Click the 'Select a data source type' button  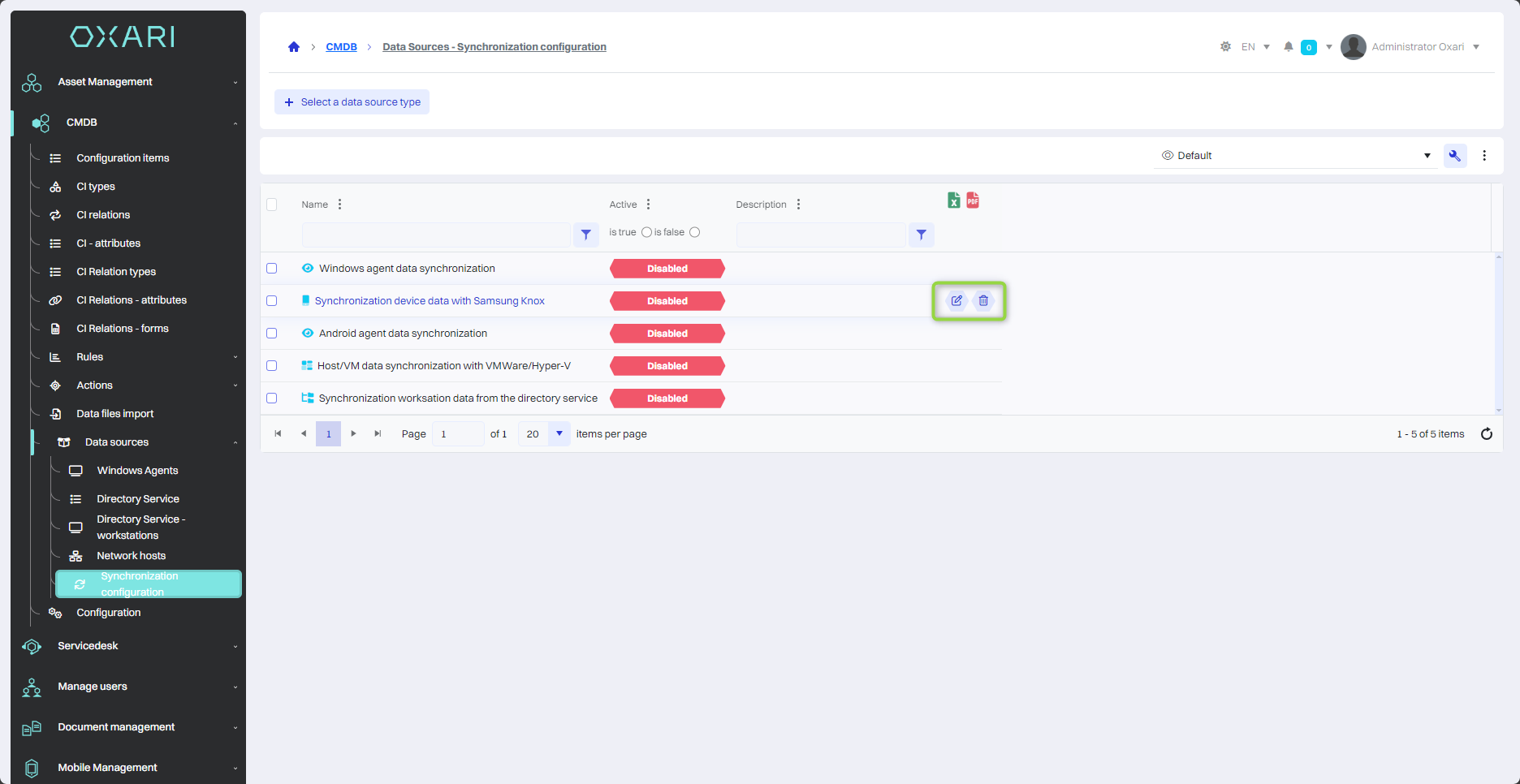pos(352,102)
